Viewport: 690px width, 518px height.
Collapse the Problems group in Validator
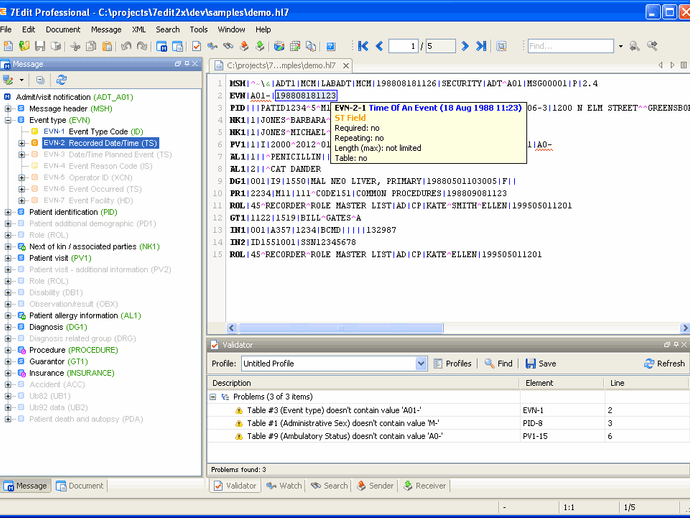[x=214, y=397]
